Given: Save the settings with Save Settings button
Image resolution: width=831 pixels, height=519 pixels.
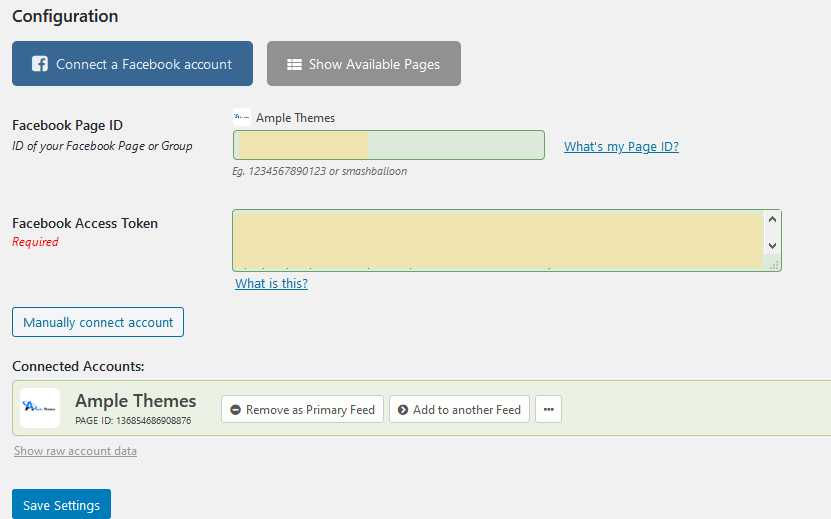Looking at the screenshot, I should [61, 505].
